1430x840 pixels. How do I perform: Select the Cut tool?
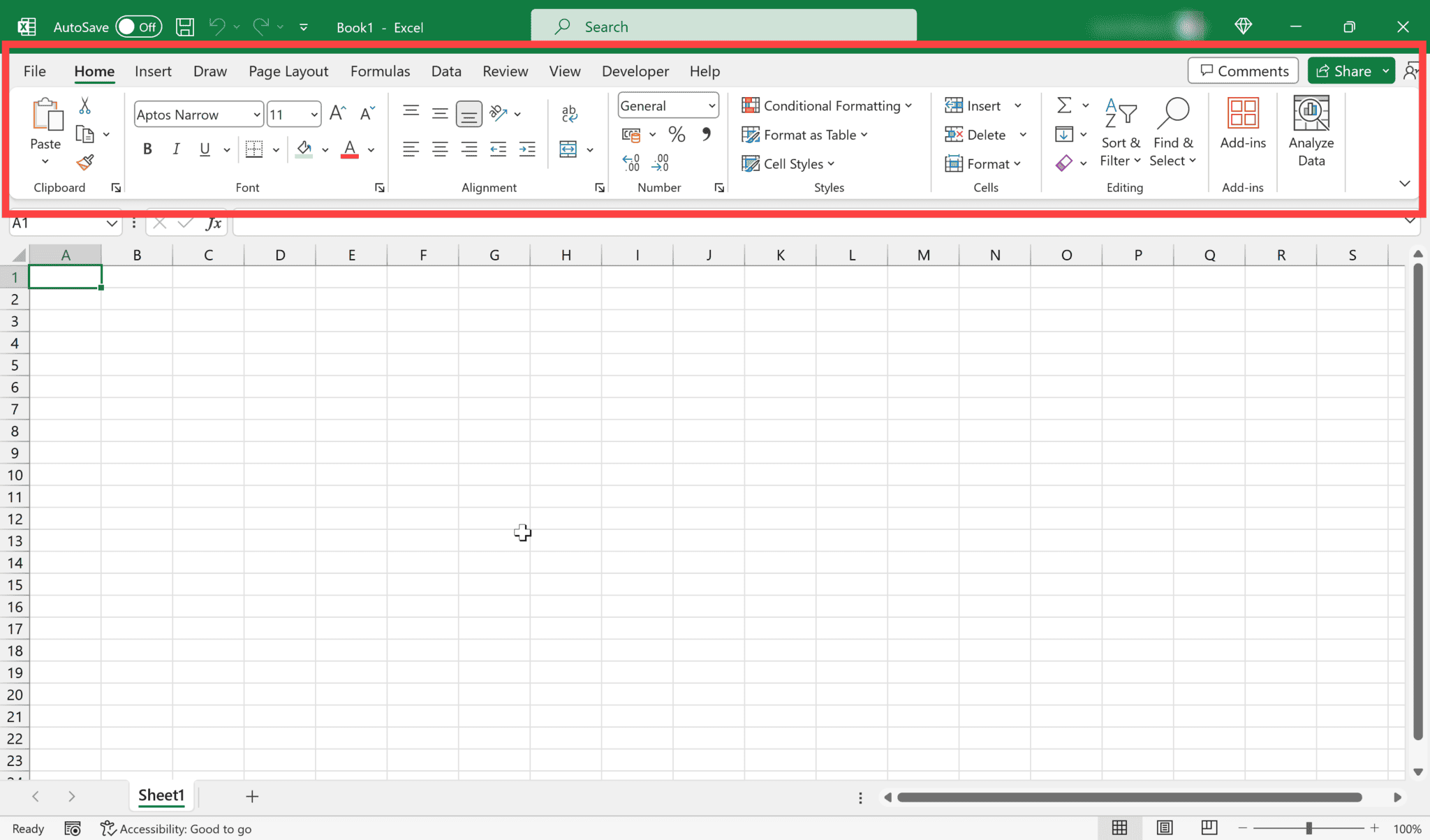point(85,105)
